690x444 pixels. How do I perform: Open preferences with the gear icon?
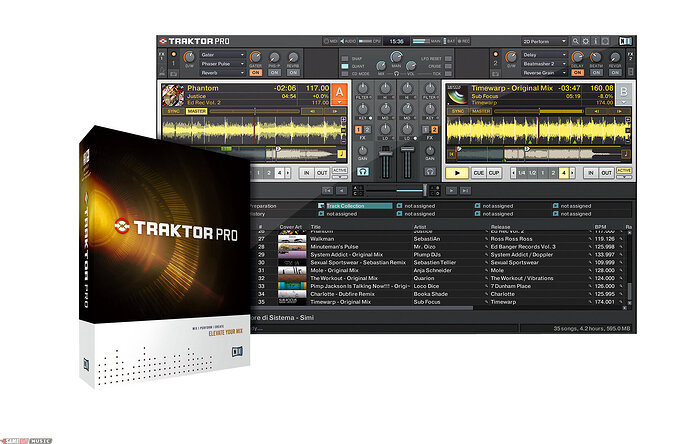point(585,41)
